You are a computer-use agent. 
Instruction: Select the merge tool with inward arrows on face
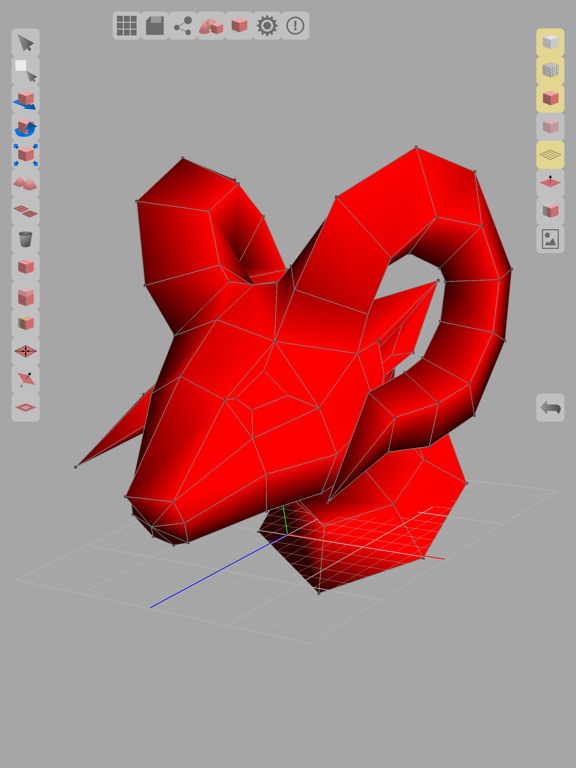pyautogui.click(x=25, y=351)
